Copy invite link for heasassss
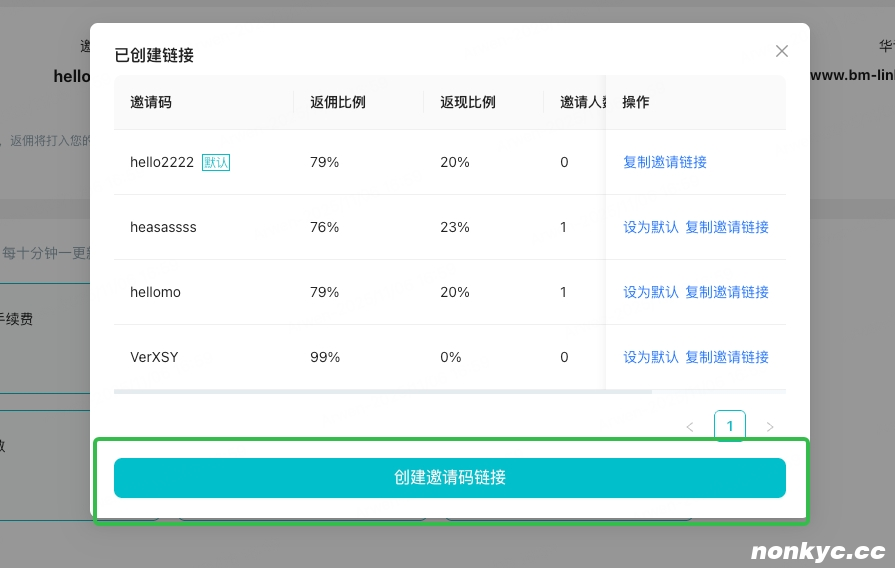 pos(727,227)
